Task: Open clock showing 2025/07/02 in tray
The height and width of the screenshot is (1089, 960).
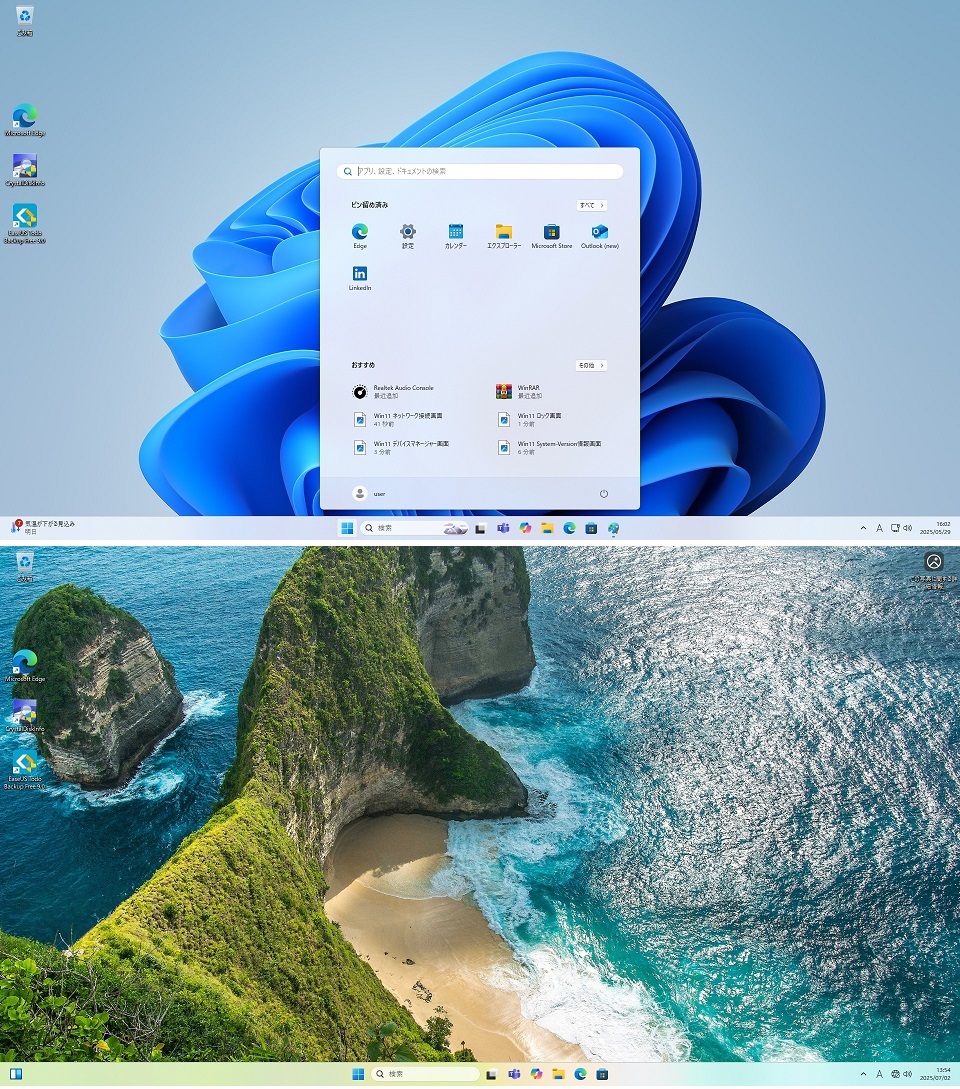Action: click(x=935, y=1074)
